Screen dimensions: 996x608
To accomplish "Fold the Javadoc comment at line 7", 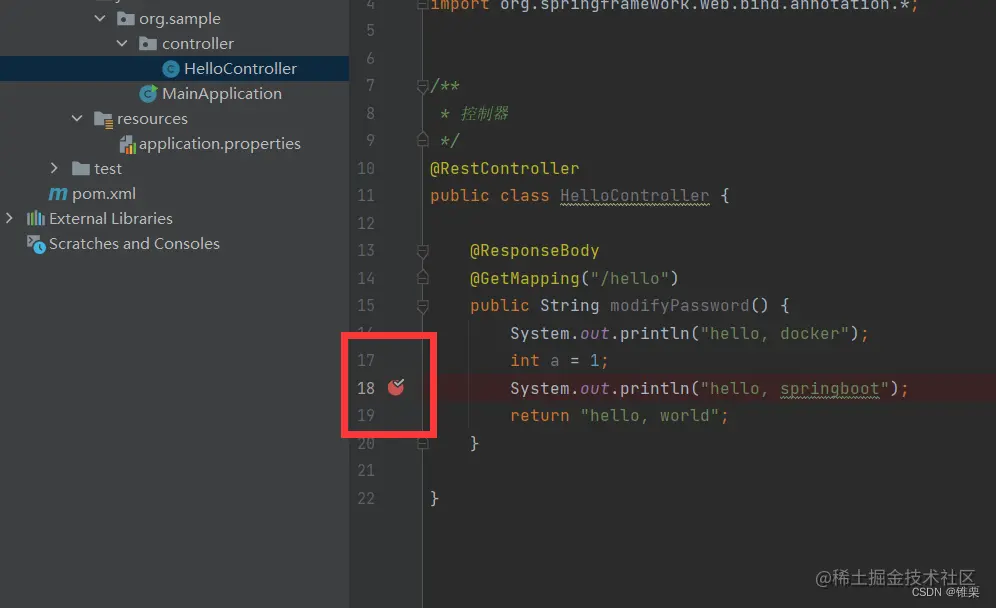I will tap(422, 86).
